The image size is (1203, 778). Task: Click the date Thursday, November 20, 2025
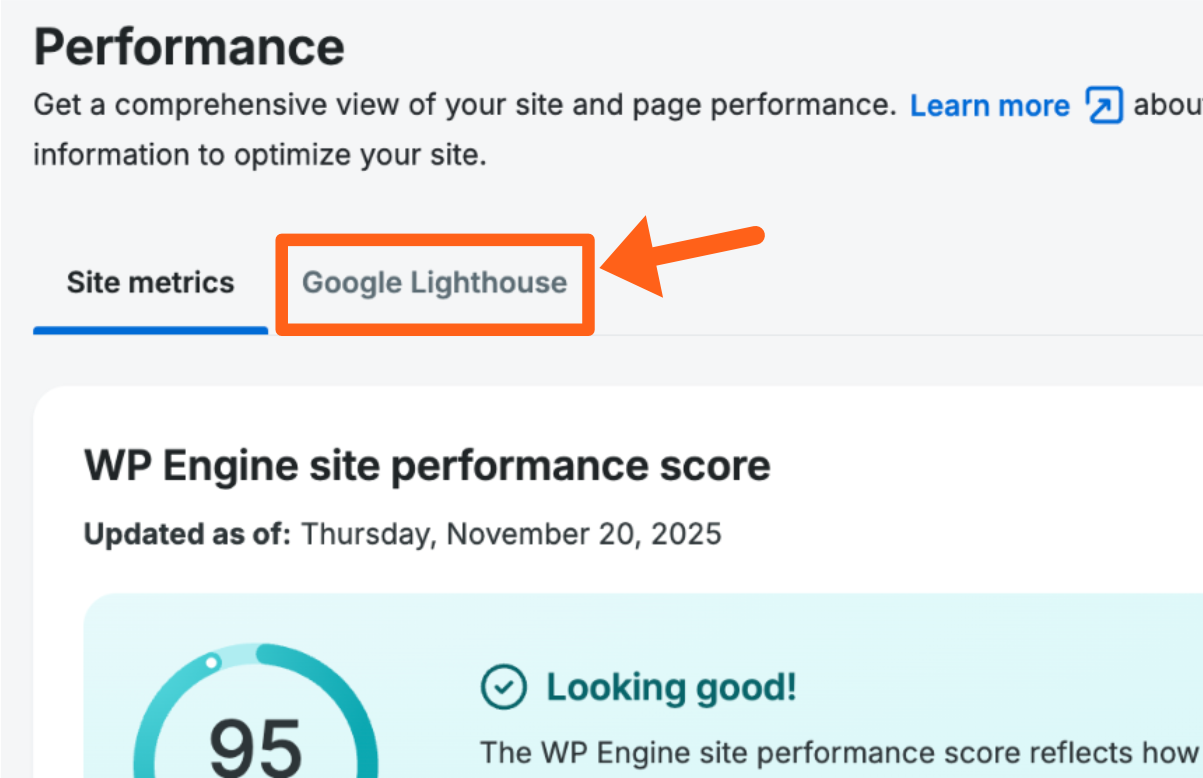coord(511,534)
